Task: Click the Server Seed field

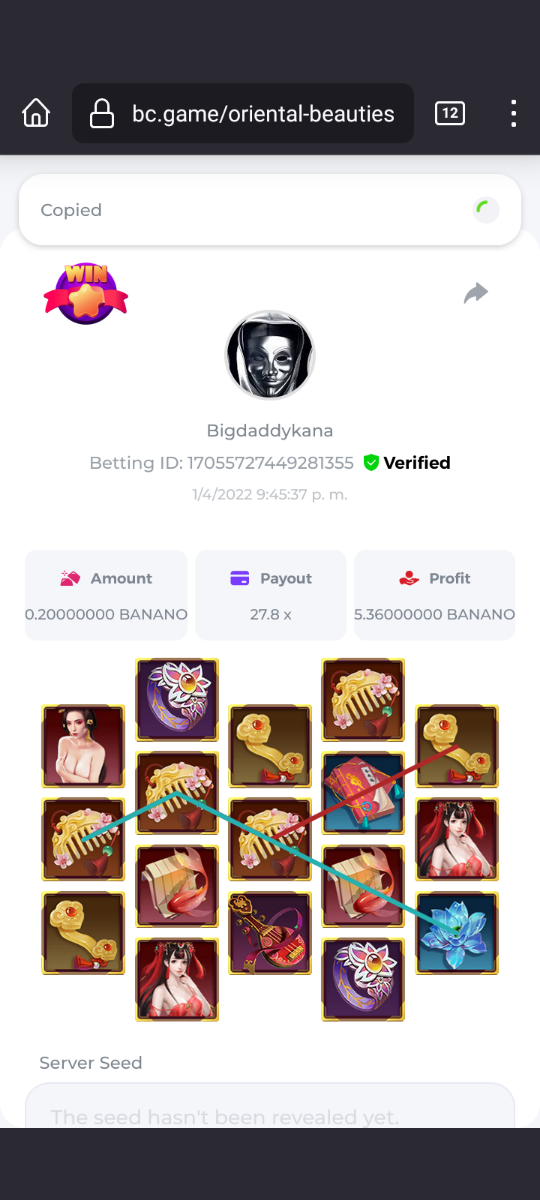Action: (270, 1107)
